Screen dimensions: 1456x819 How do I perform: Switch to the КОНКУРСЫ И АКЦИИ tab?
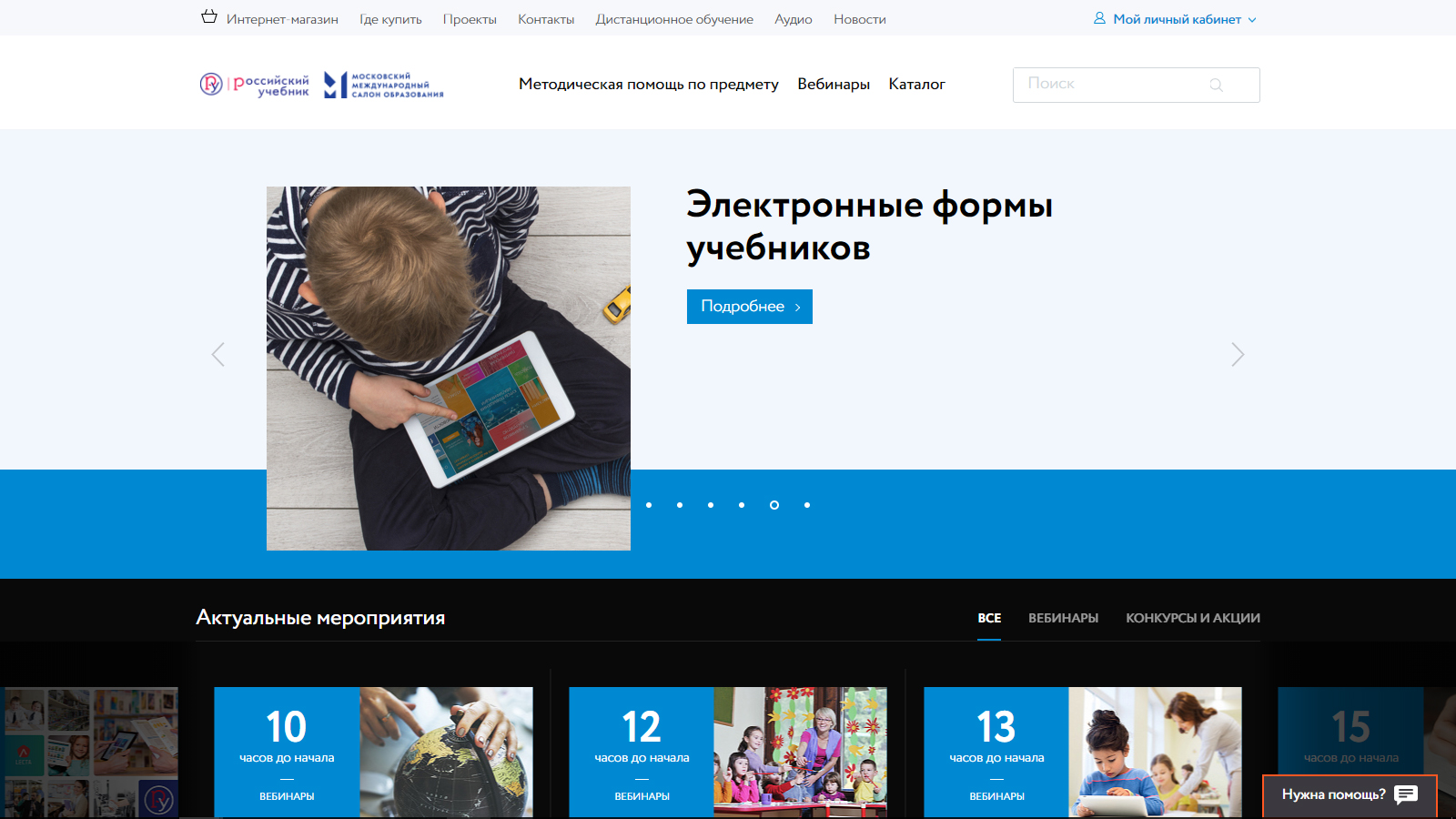(x=1193, y=618)
